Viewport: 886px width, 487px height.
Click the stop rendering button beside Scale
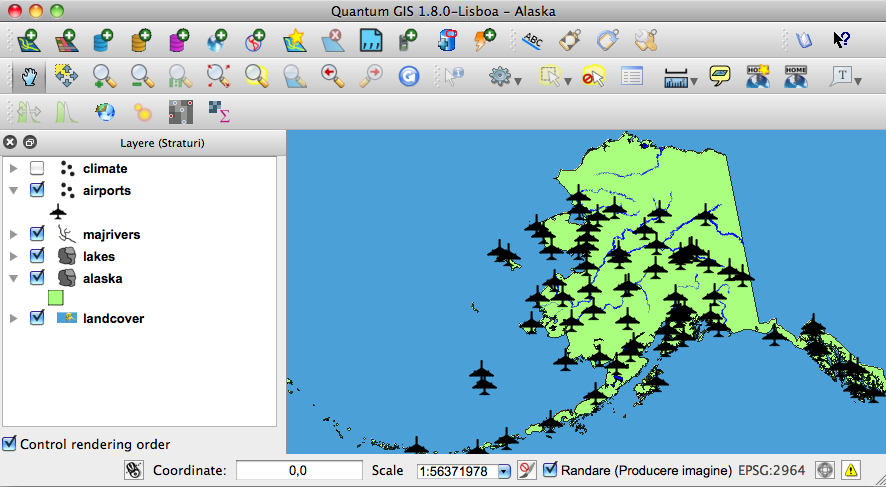pos(527,470)
